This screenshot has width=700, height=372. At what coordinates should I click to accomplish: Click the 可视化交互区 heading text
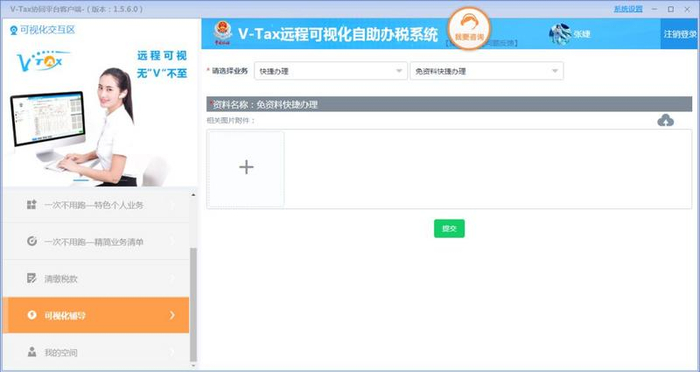48,30
